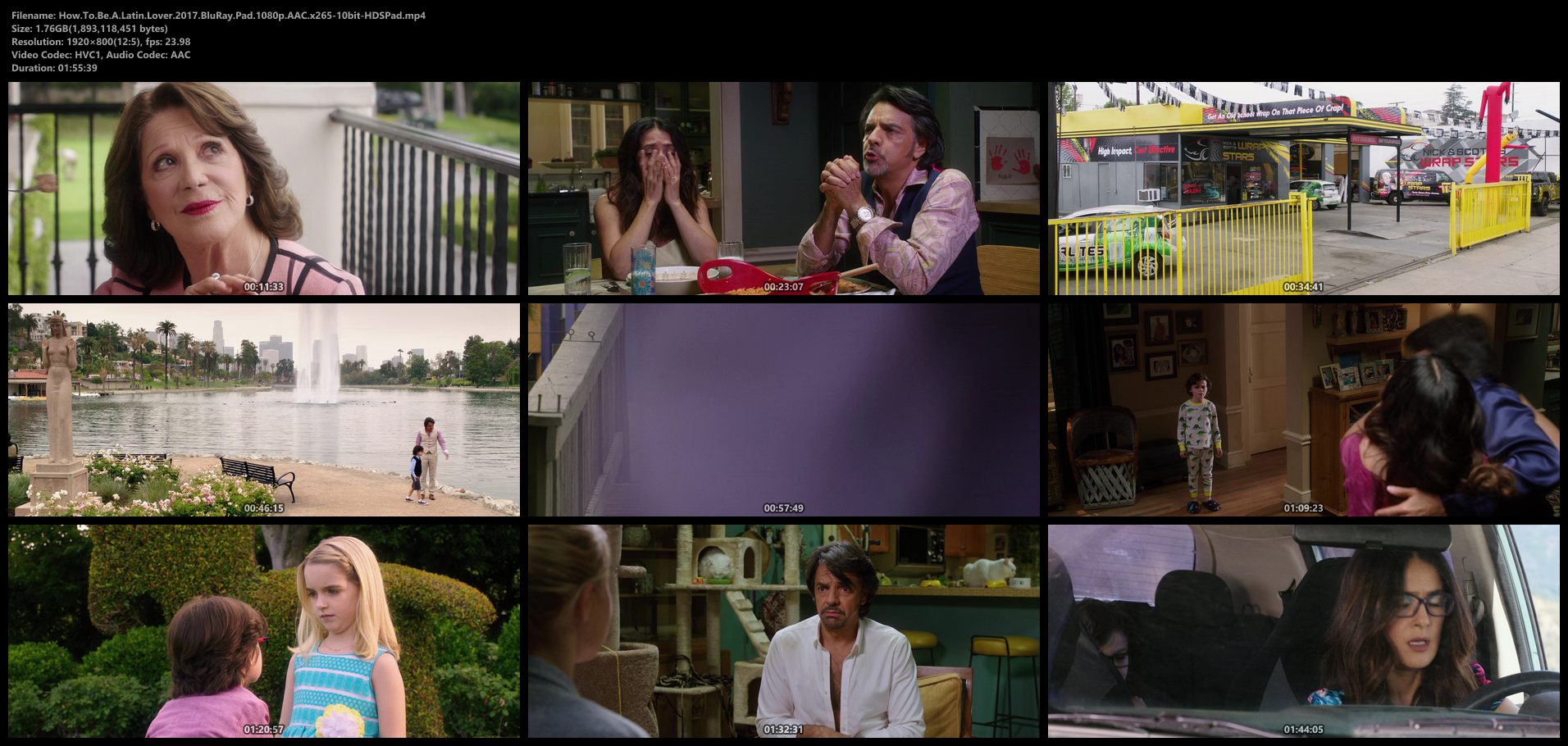Select the 00:34:41 timestamp label
1568x746 pixels.
(x=1303, y=287)
